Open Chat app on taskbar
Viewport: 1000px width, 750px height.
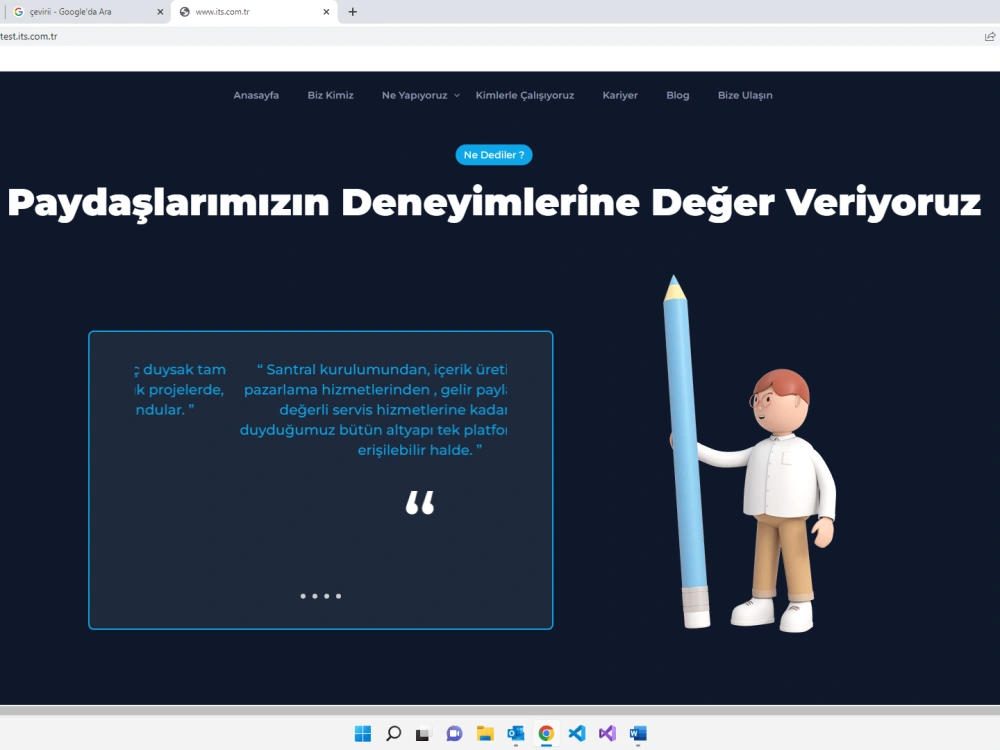click(454, 734)
